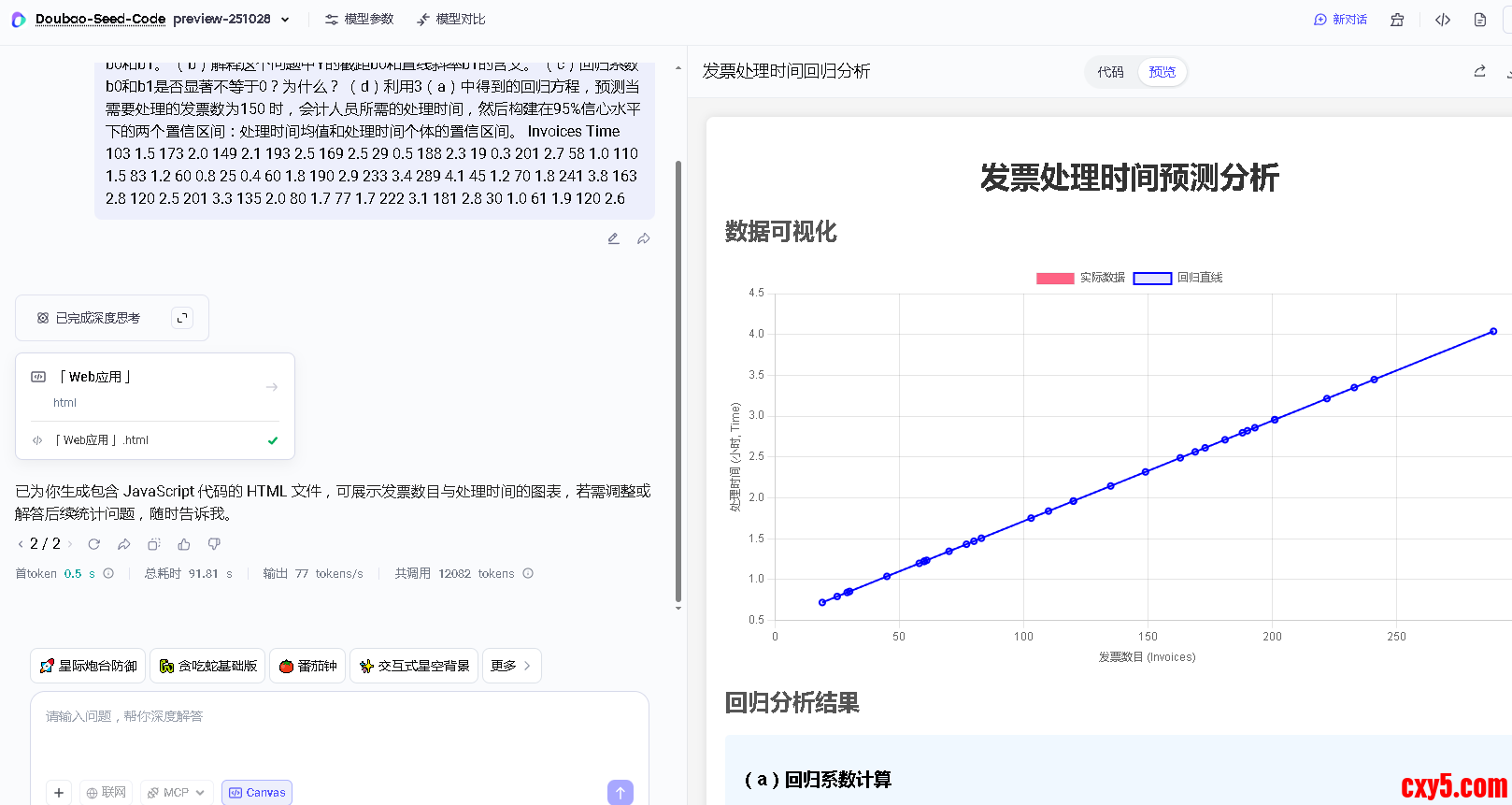
Task: Toggle the Canvas mode button
Action: [257, 792]
